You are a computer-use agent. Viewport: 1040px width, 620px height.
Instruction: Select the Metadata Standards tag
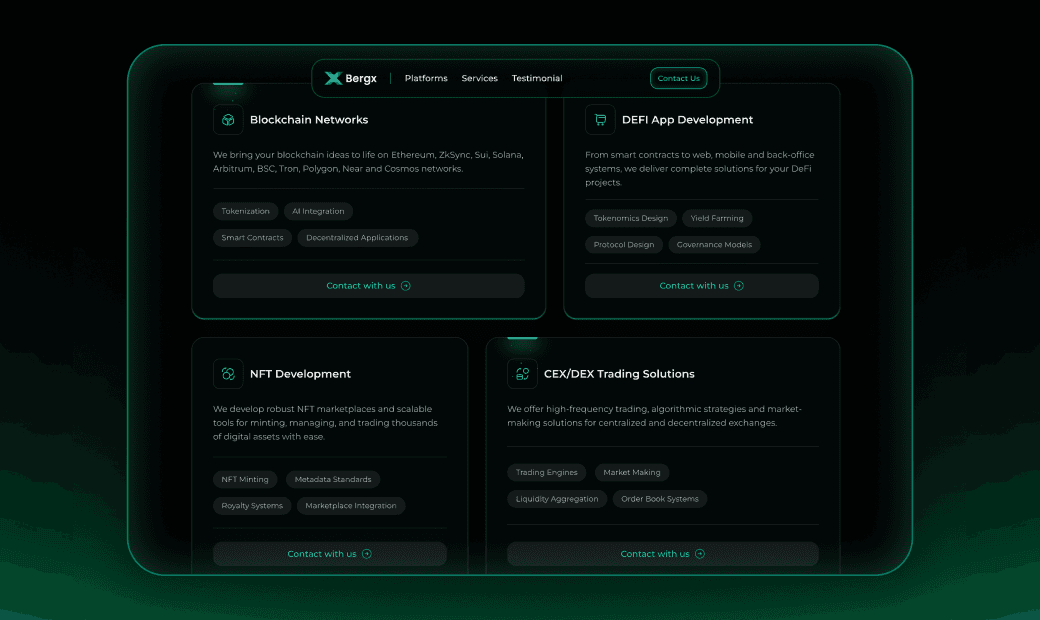[333, 479]
